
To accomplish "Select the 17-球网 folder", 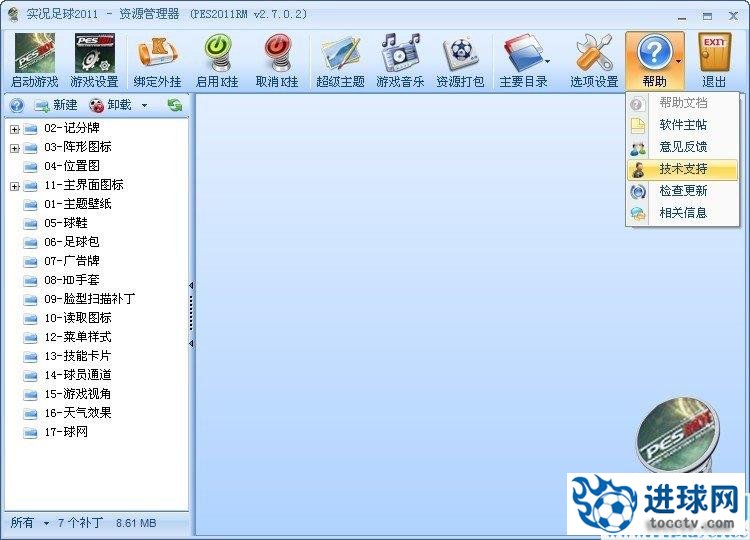I will 66,432.
